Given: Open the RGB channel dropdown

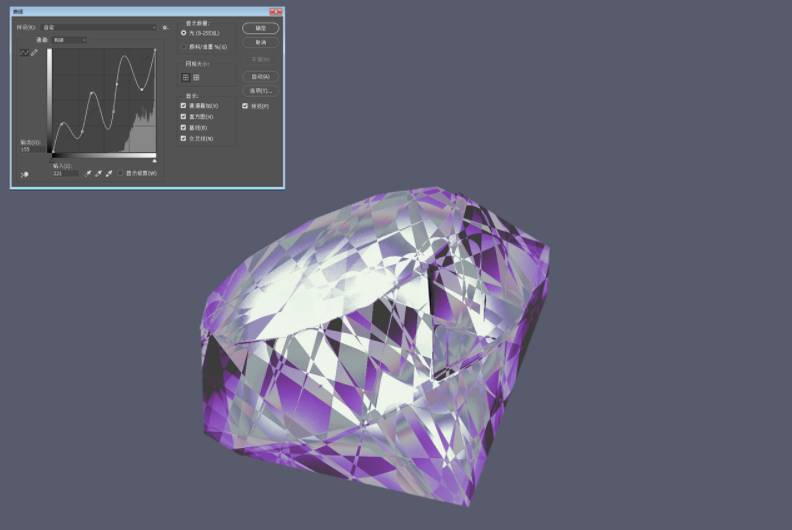Looking at the screenshot, I should click(68, 40).
